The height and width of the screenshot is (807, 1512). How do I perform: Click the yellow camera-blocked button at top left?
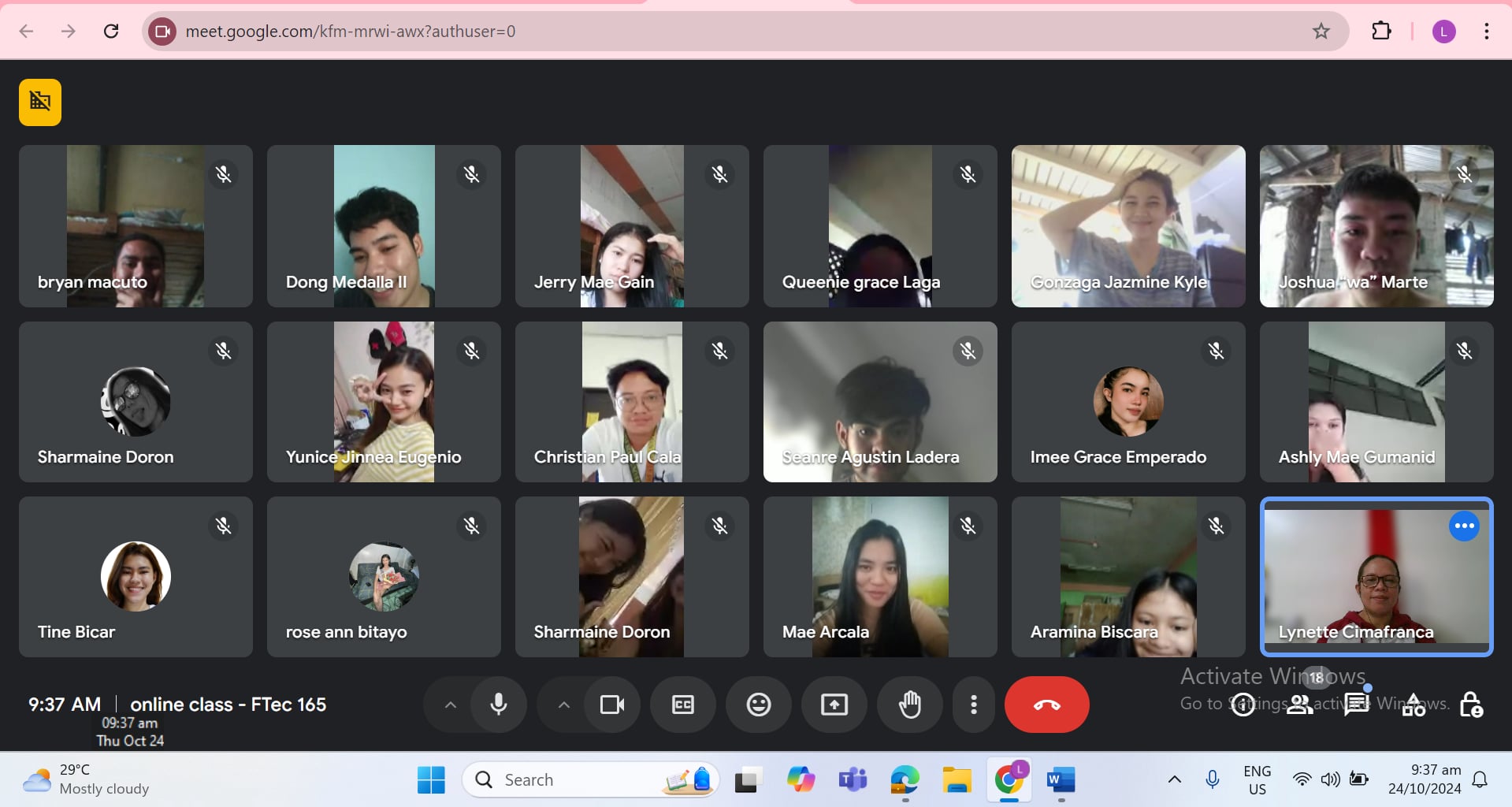[x=40, y=102]
